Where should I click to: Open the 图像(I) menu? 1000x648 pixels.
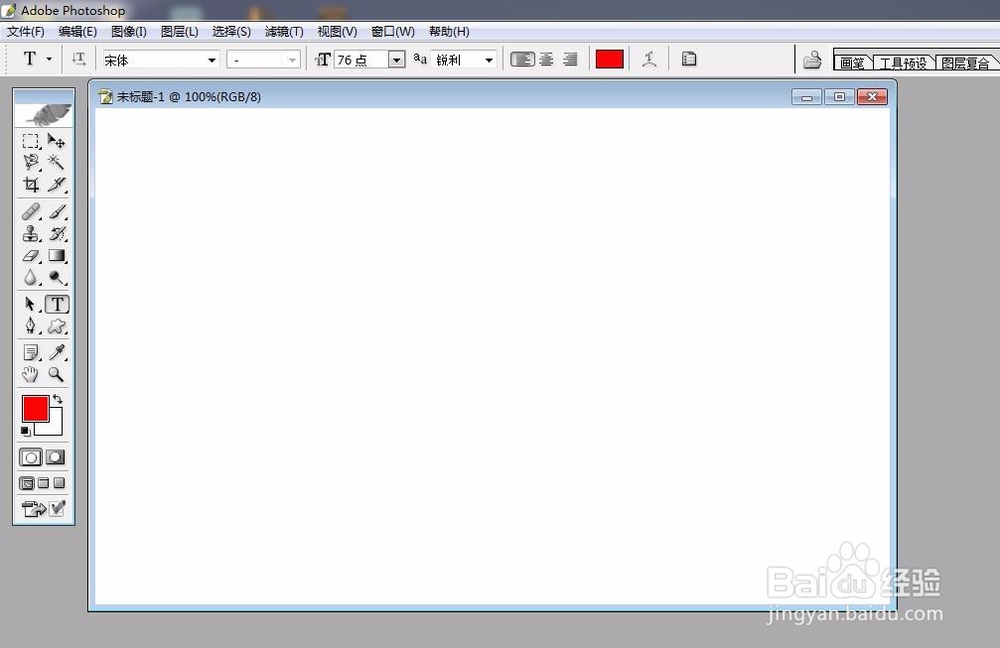point(128,31)
